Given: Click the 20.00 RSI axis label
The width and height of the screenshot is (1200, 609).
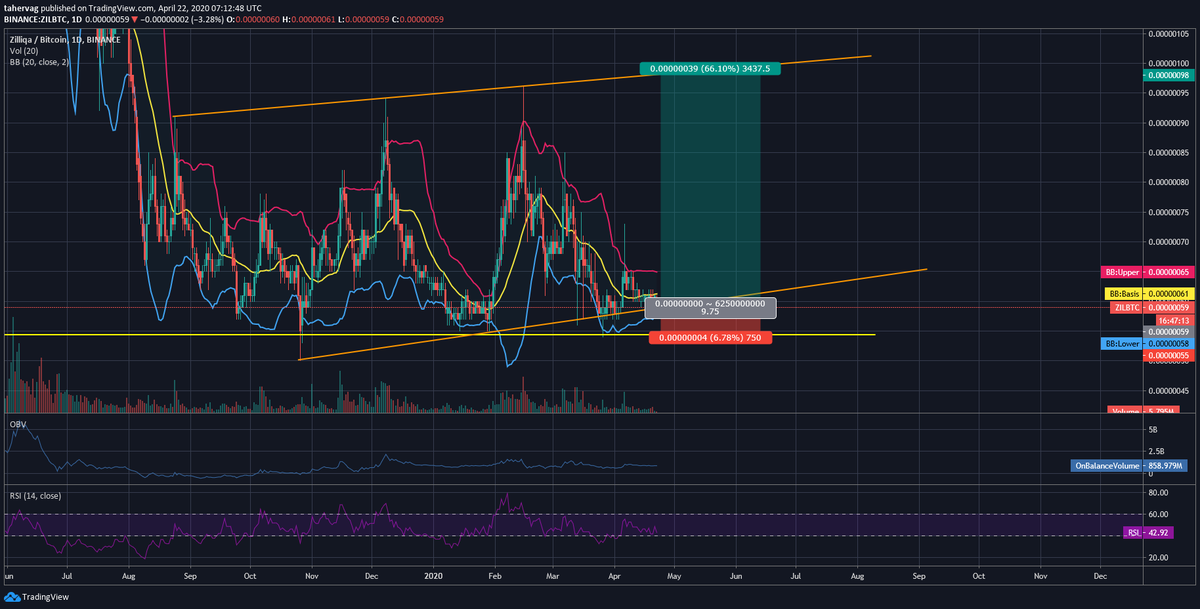Looking at the screenshot, I should point(1160,557).
